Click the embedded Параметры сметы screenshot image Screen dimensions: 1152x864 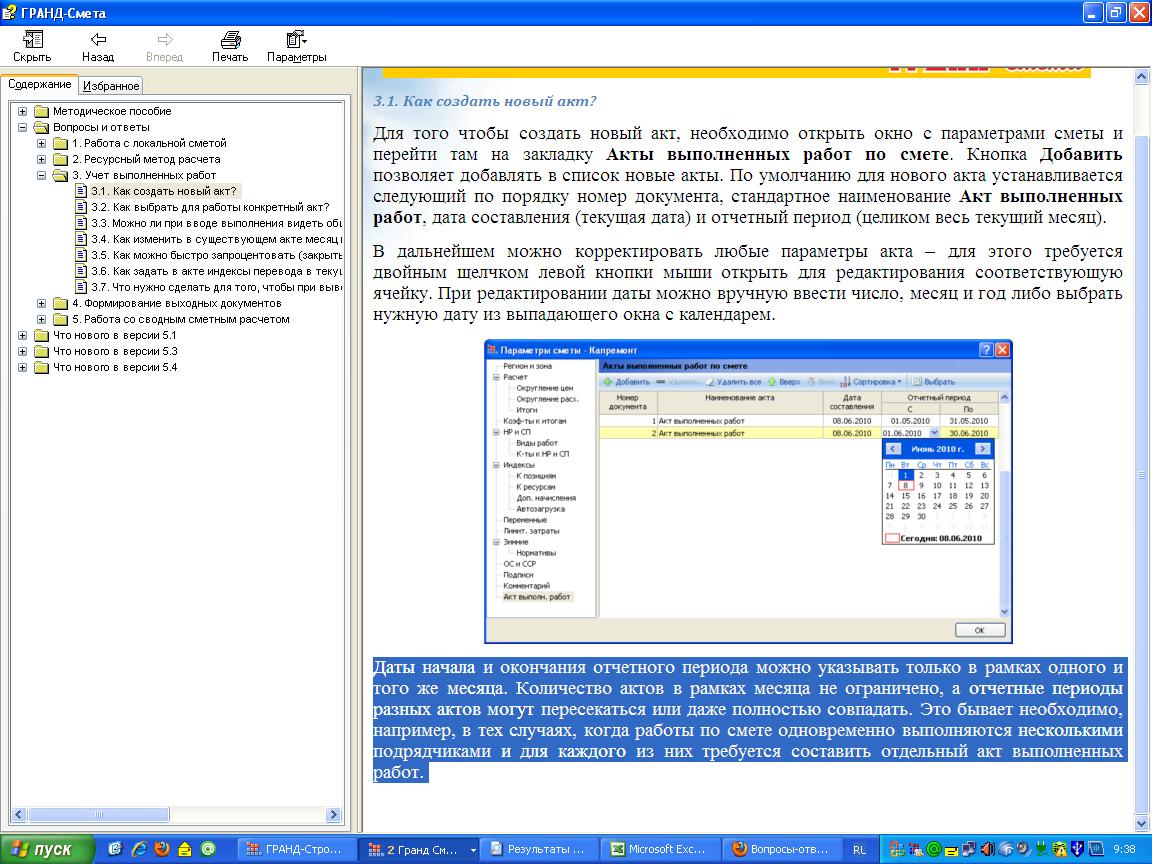(748, 492)
